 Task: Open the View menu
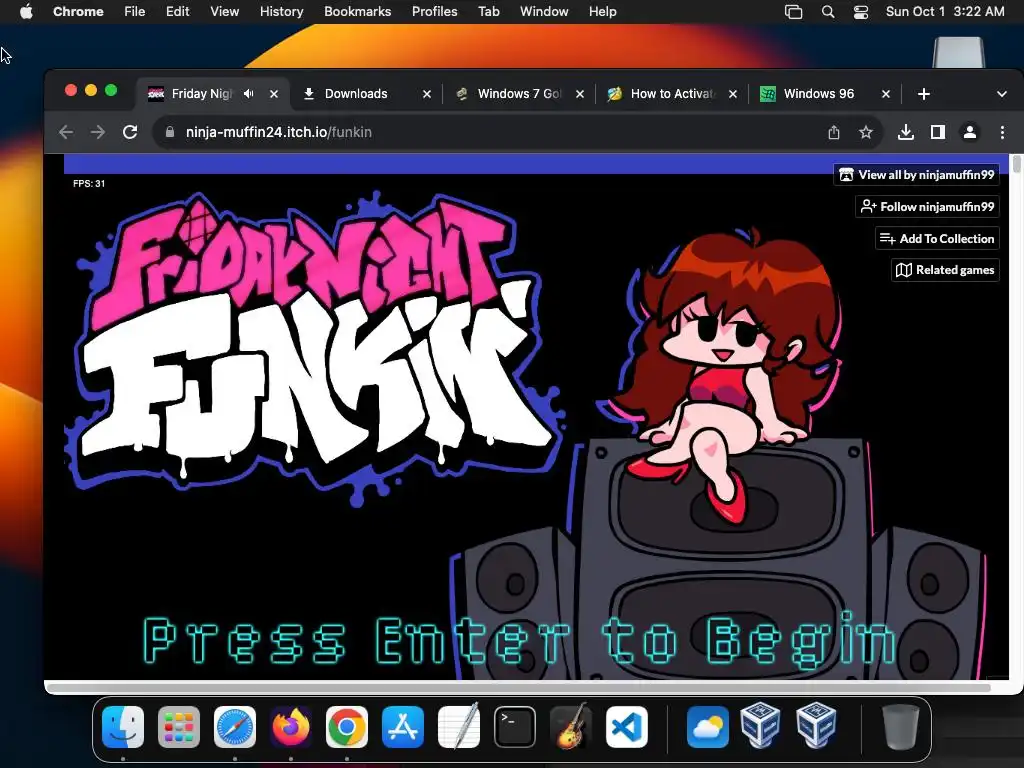(x=224, y=12)
